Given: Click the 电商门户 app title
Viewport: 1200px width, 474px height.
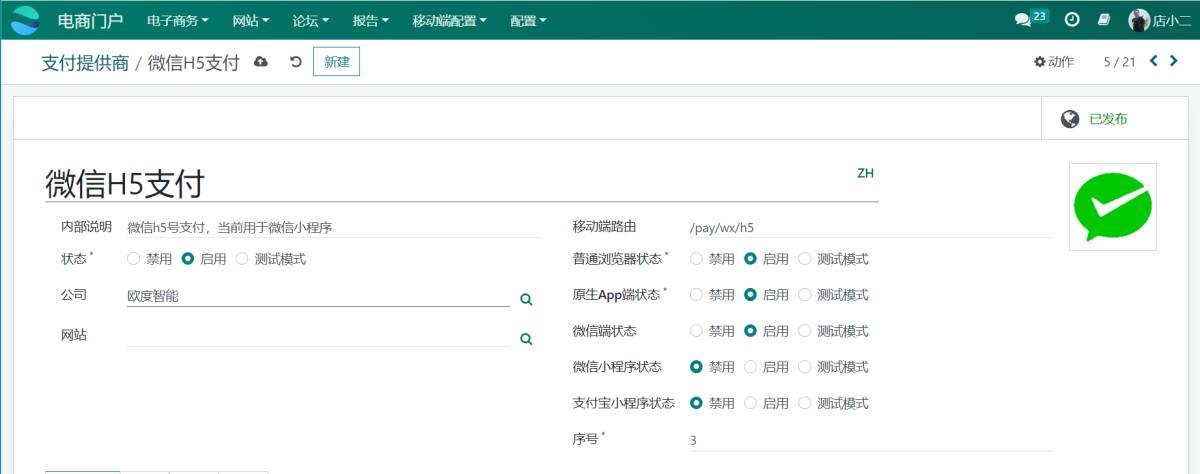Looking at the screenshot, I should click(90, 19).
